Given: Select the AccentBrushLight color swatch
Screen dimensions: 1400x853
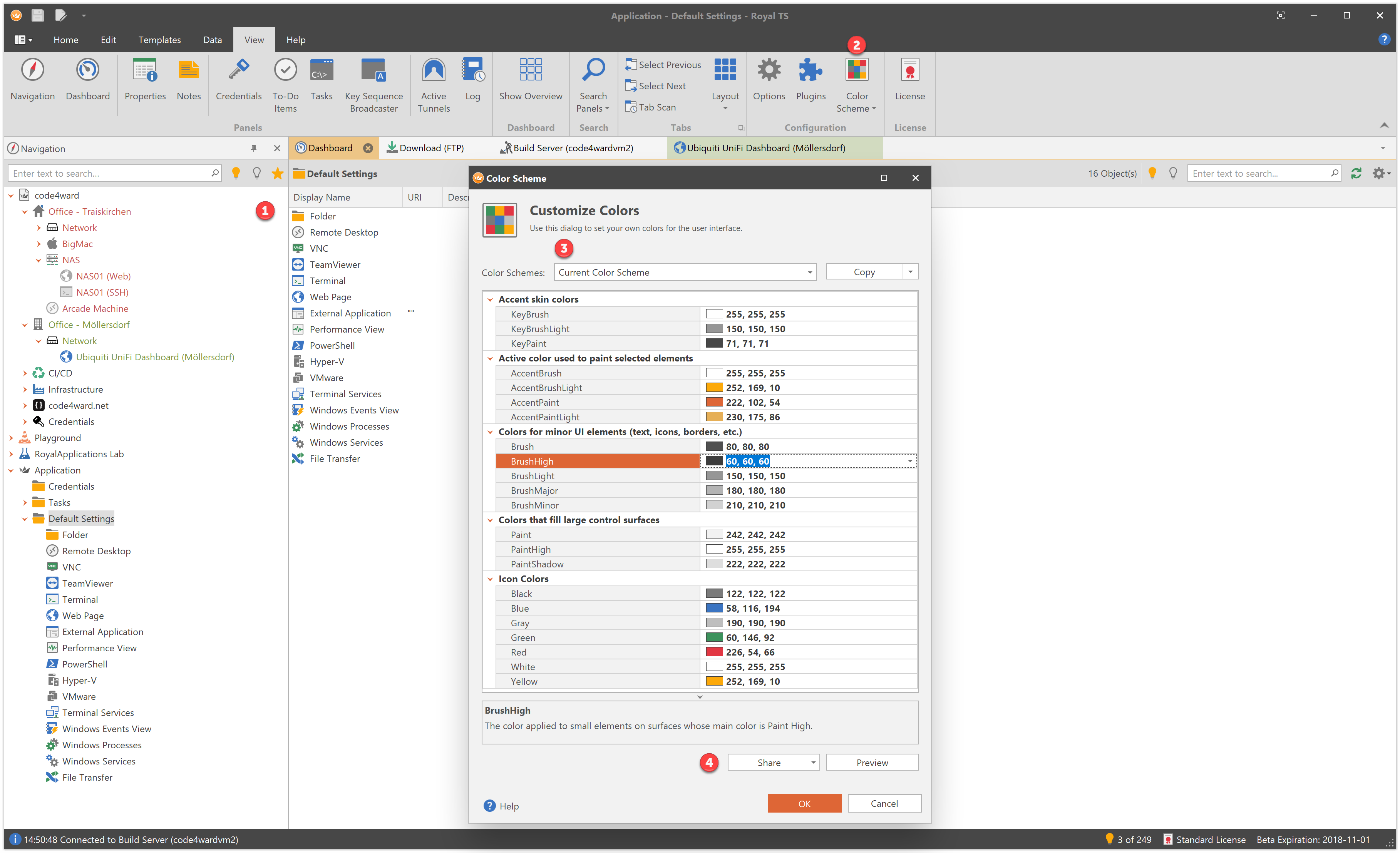Looking at the screenshot, I should (714, 387).
